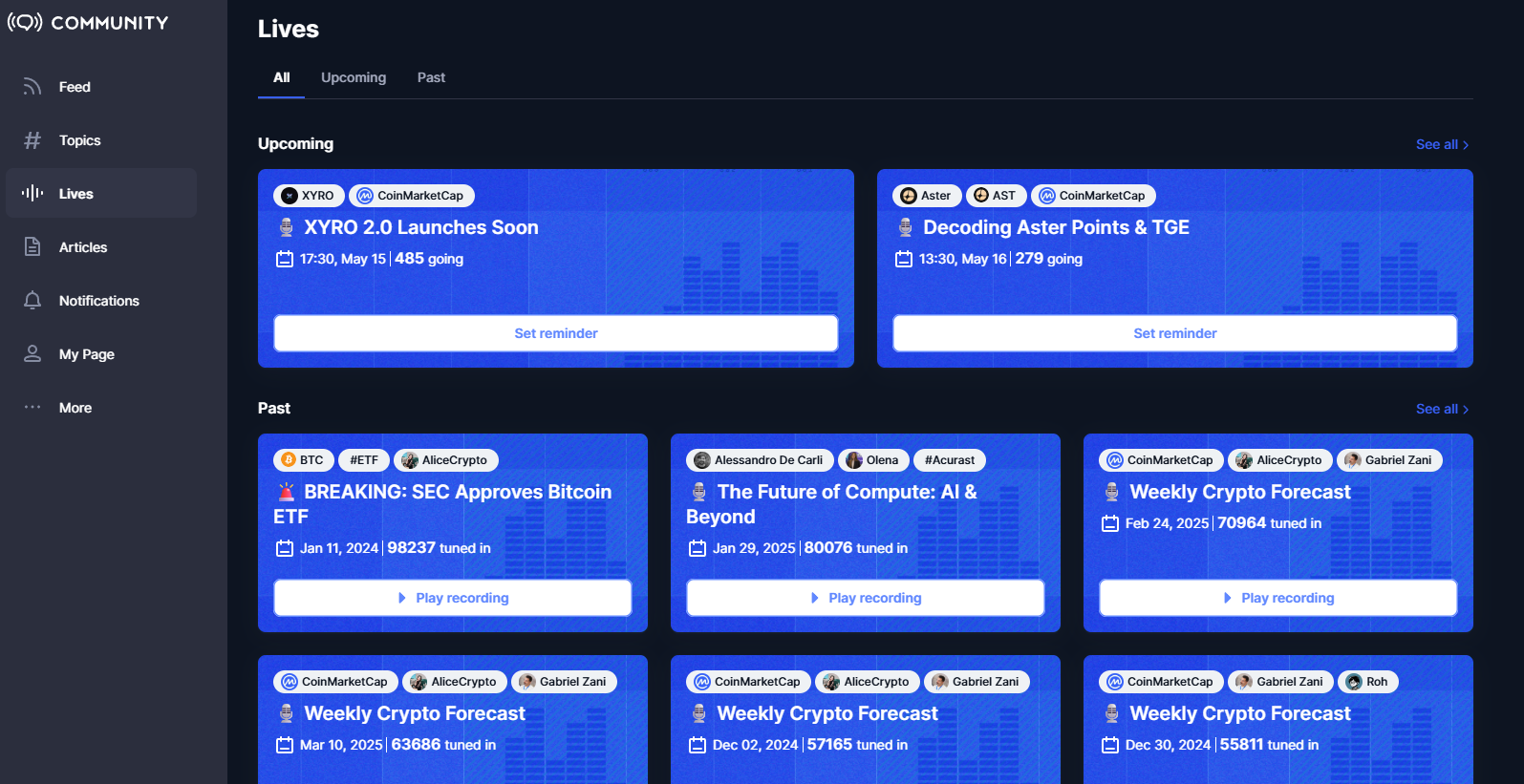See all Past lives
1524x784 pixels.
(1442, 409)
